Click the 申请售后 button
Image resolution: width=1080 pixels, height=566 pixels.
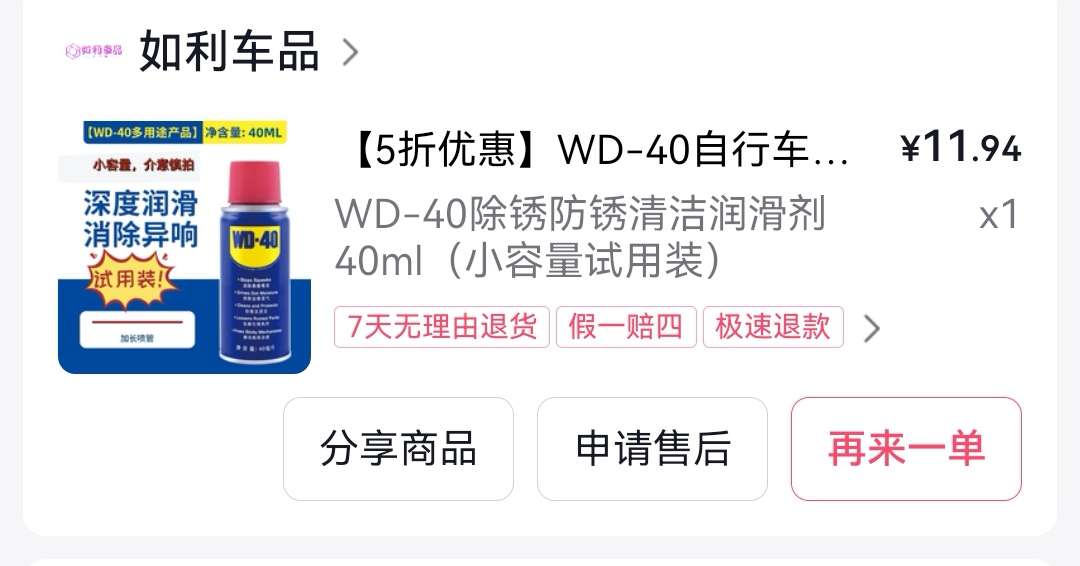coord(652,449)
